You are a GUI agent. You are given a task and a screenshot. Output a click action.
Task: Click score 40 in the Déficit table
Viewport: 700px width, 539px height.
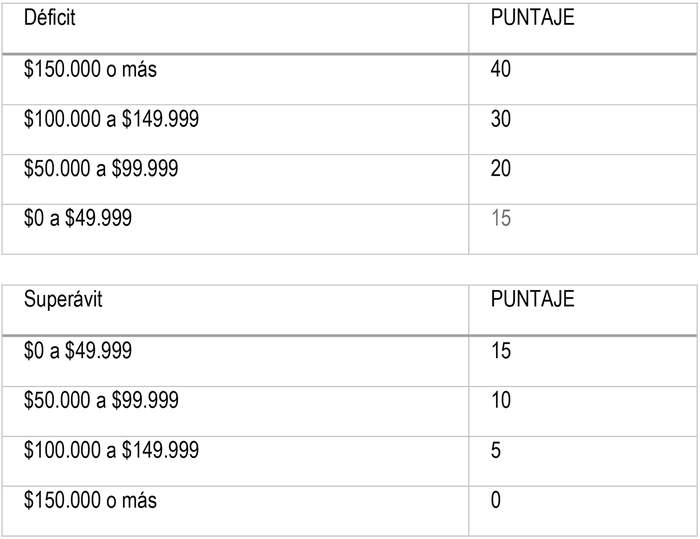coord(501,70)
